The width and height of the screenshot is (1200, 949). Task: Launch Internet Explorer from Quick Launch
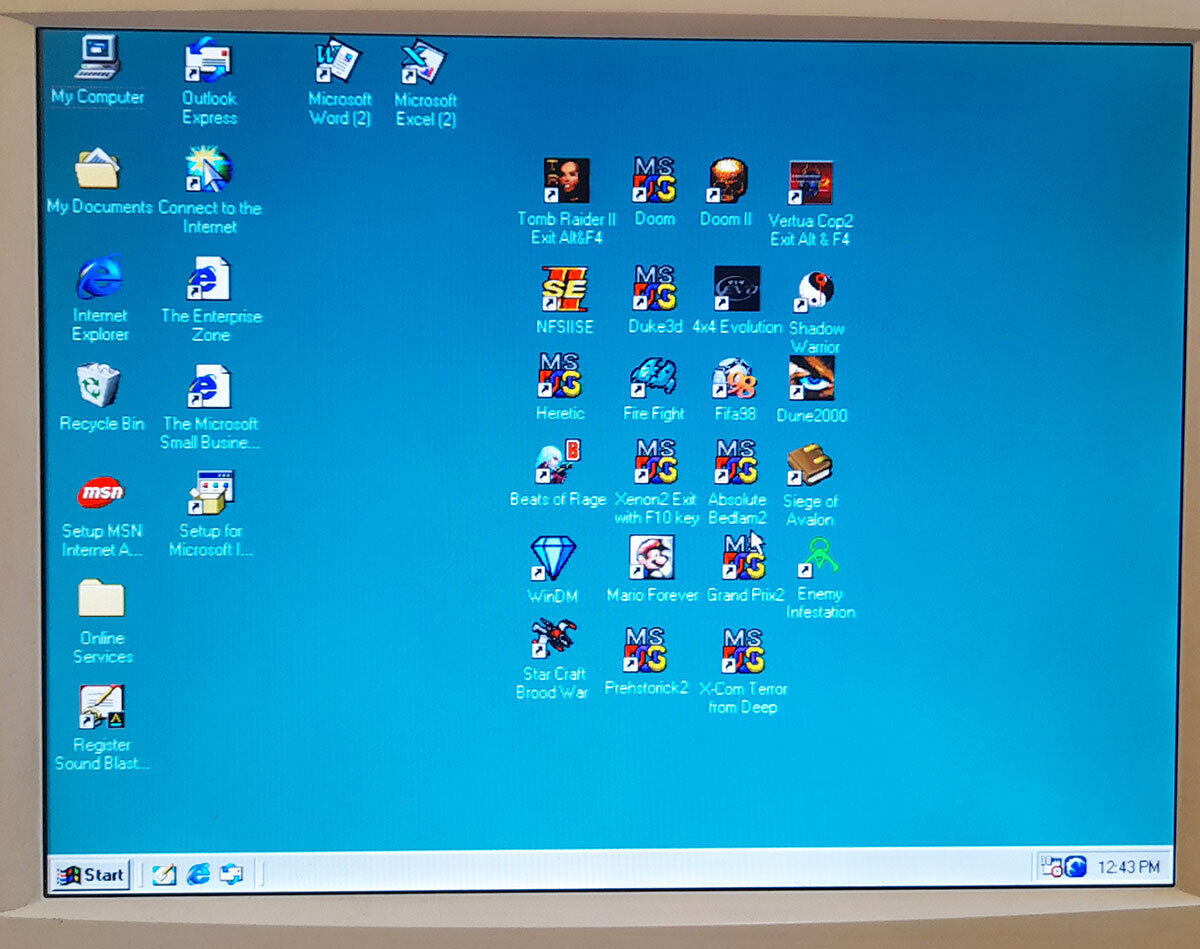pos(198,874)
